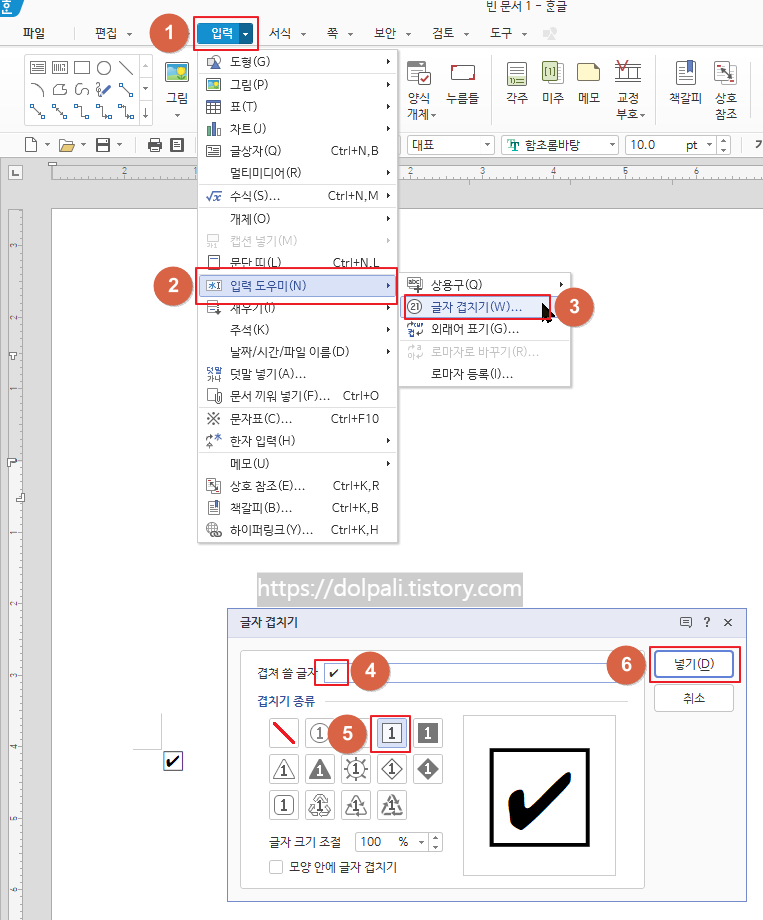Open the 편집 menu dropdown arrow
The image size is (763, 920).
[129, 34]
